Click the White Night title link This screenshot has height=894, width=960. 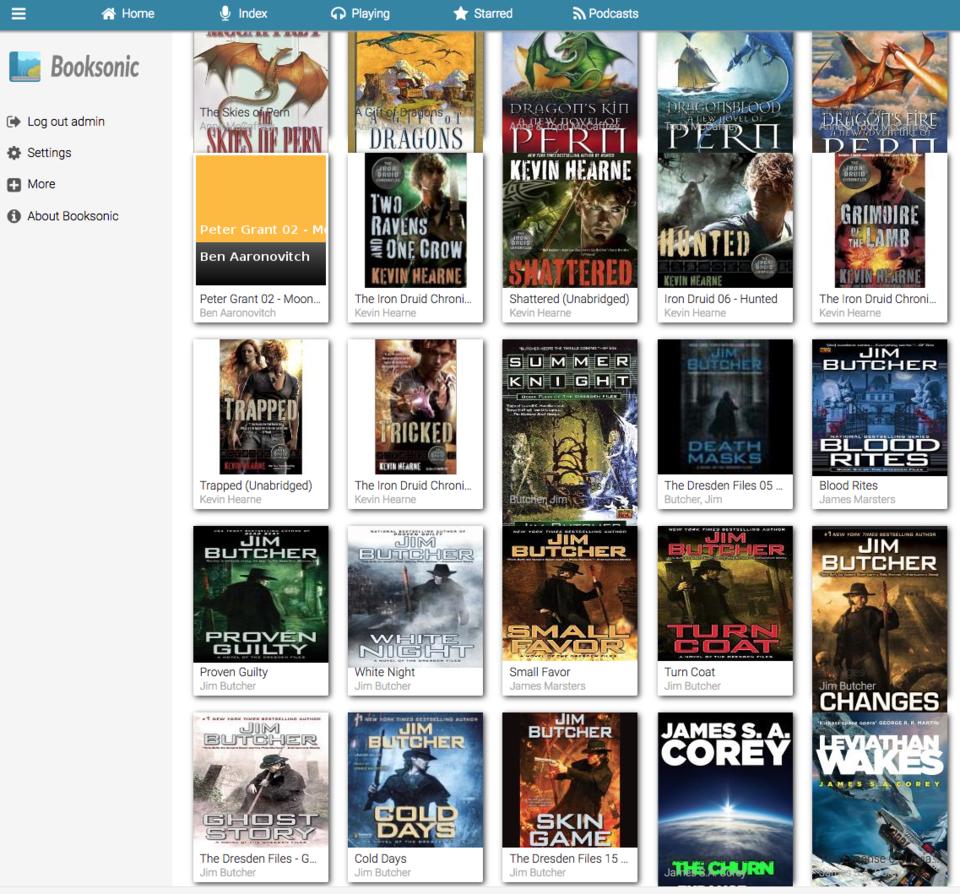pos(384,672)
